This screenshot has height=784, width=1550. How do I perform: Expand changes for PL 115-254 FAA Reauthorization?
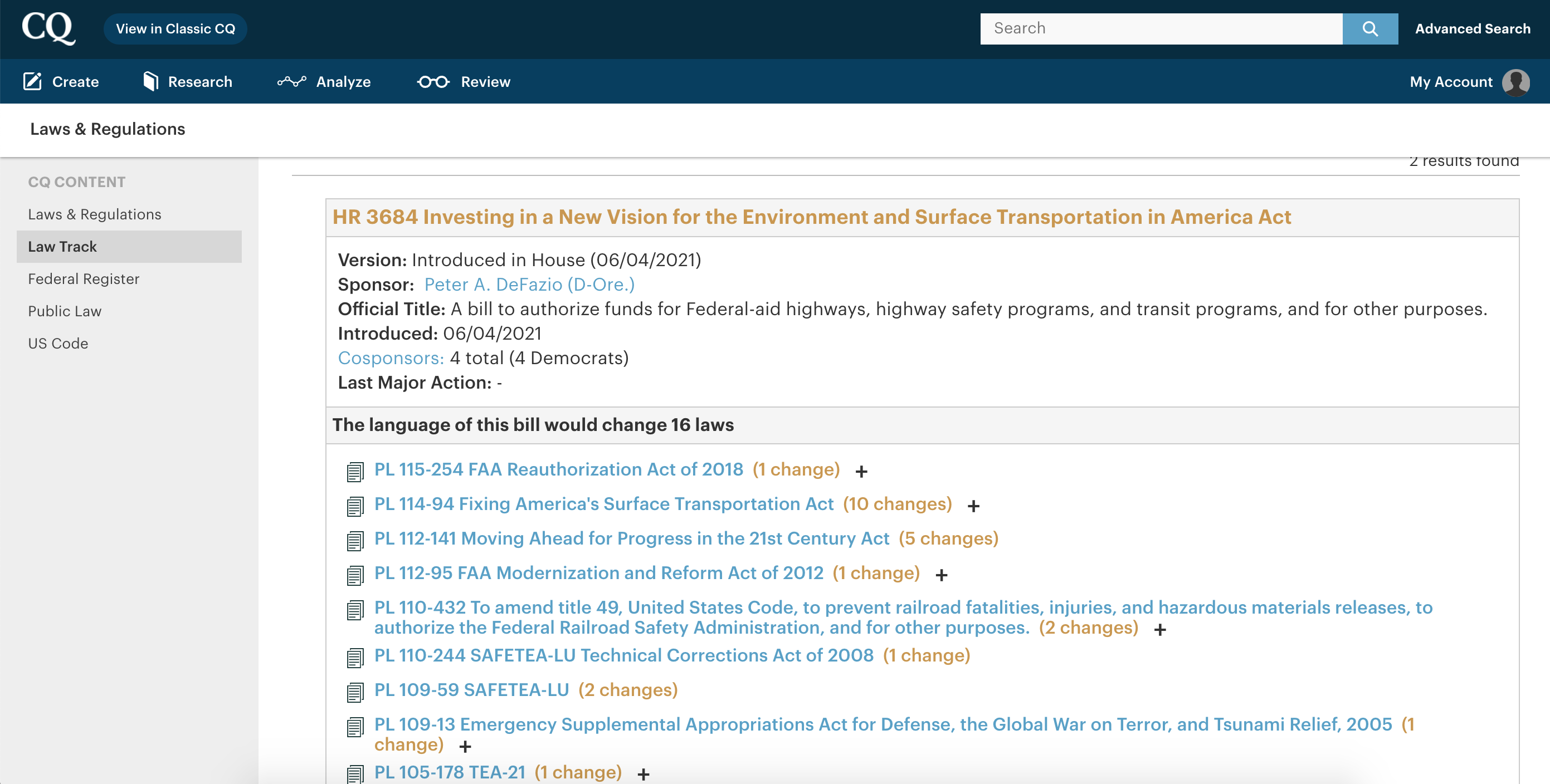pos(861,472)
